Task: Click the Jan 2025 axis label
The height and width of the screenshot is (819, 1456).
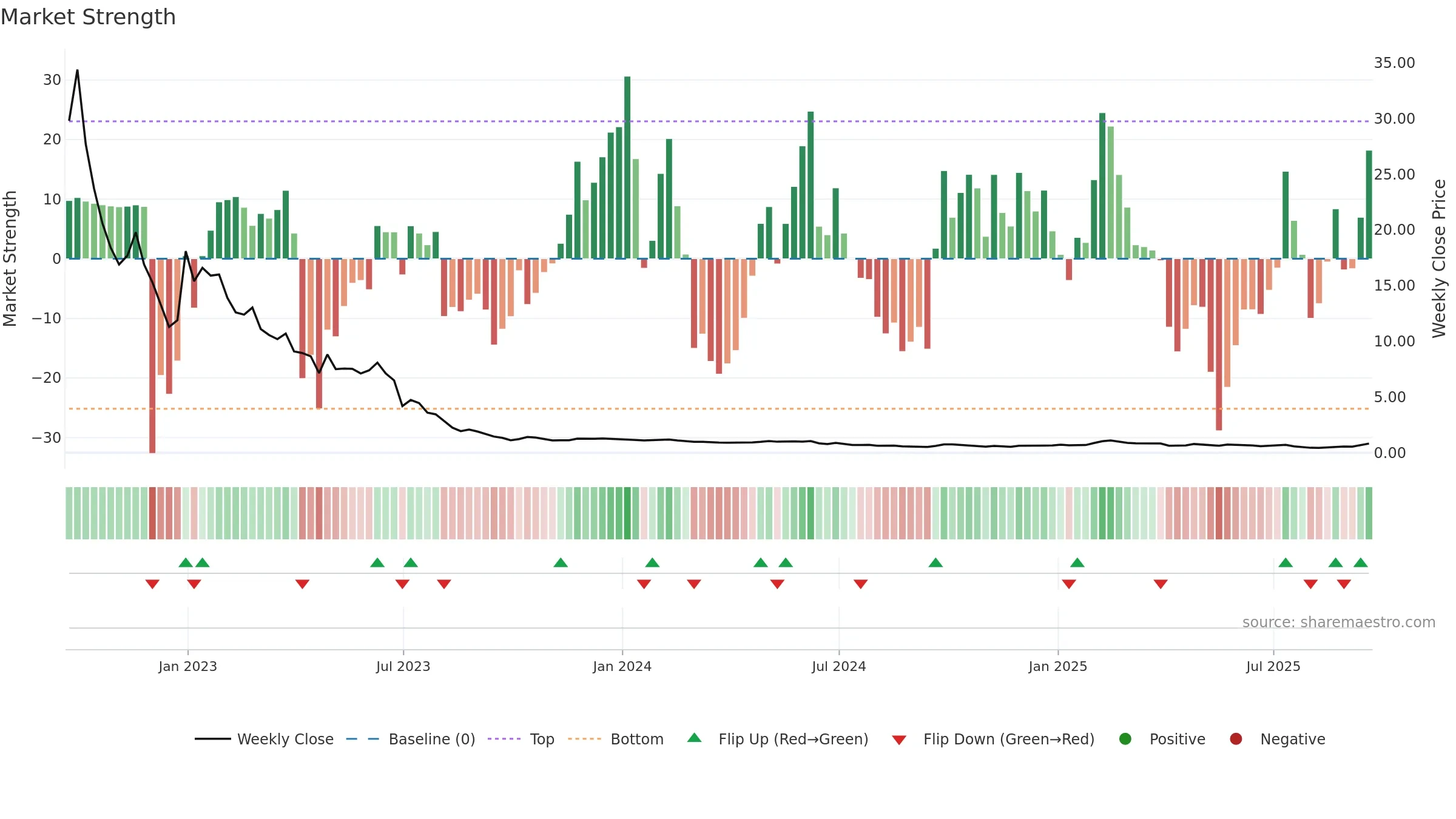Action: click(x=1057, y=667)
